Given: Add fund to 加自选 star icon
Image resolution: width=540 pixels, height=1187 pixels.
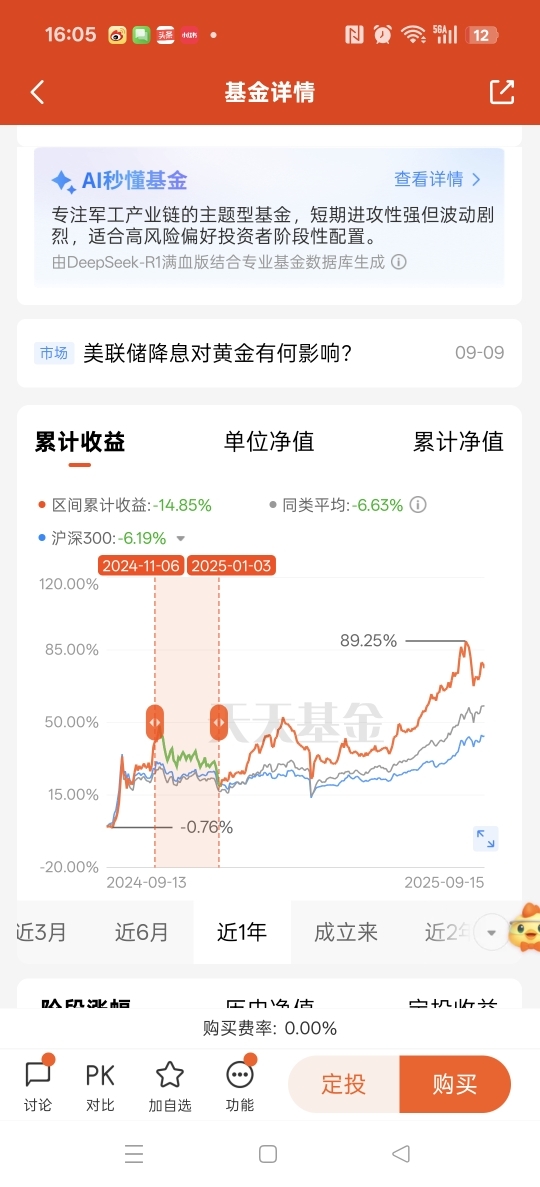Looking at the screenshot, I should pyautogui.click(x=170, y=1084).
